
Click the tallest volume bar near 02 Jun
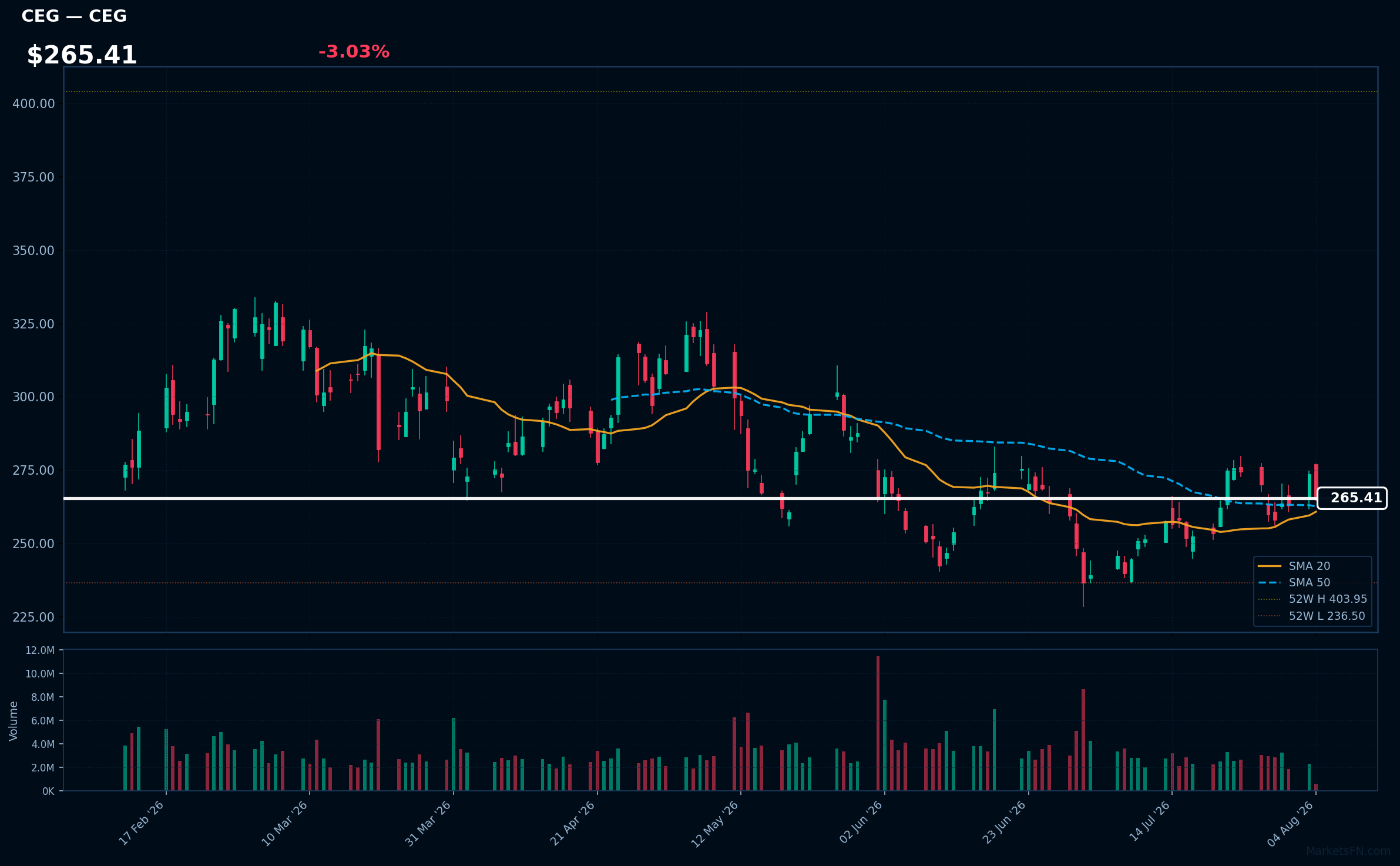pyautogui.click(x=878, y=723)
